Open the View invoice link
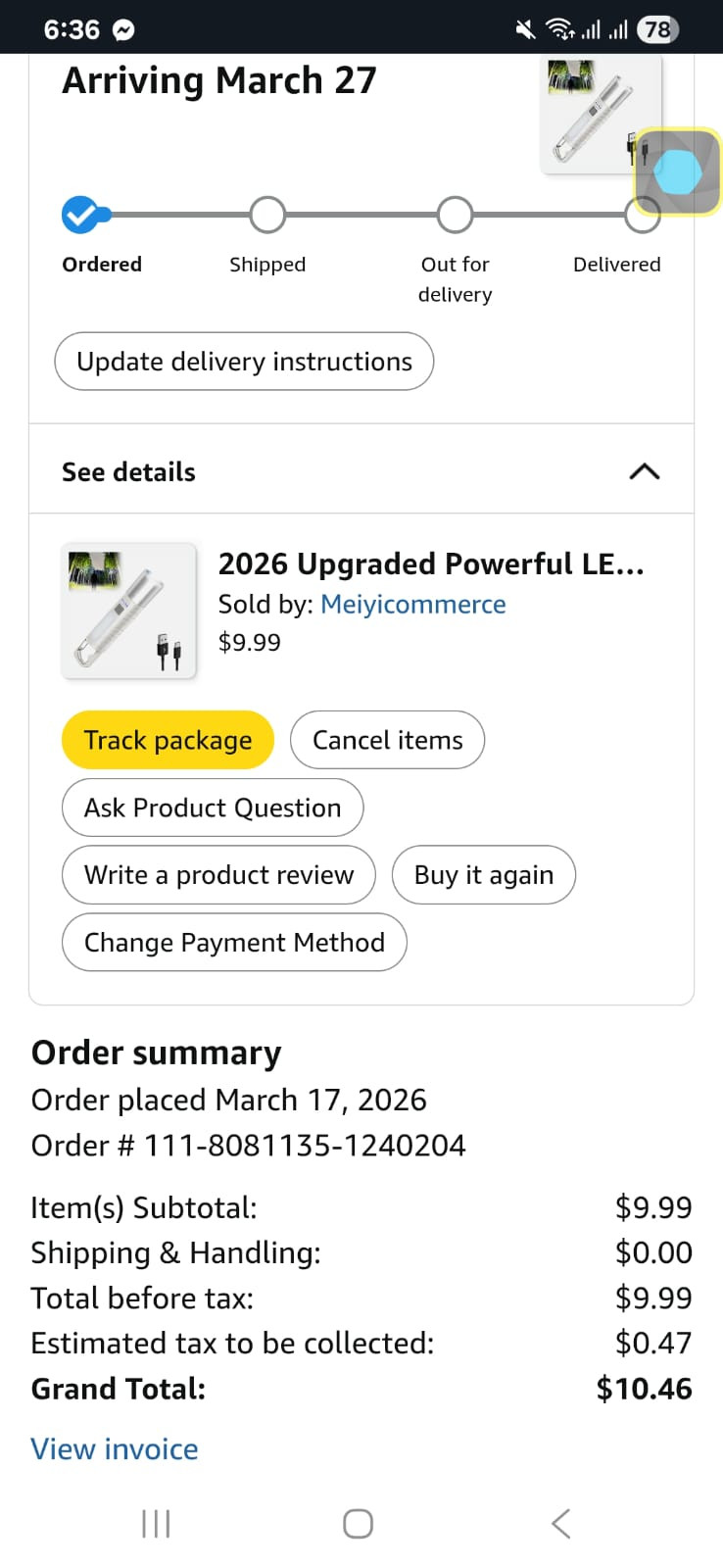This screenshot has width=723, height=1568. 115,1448
